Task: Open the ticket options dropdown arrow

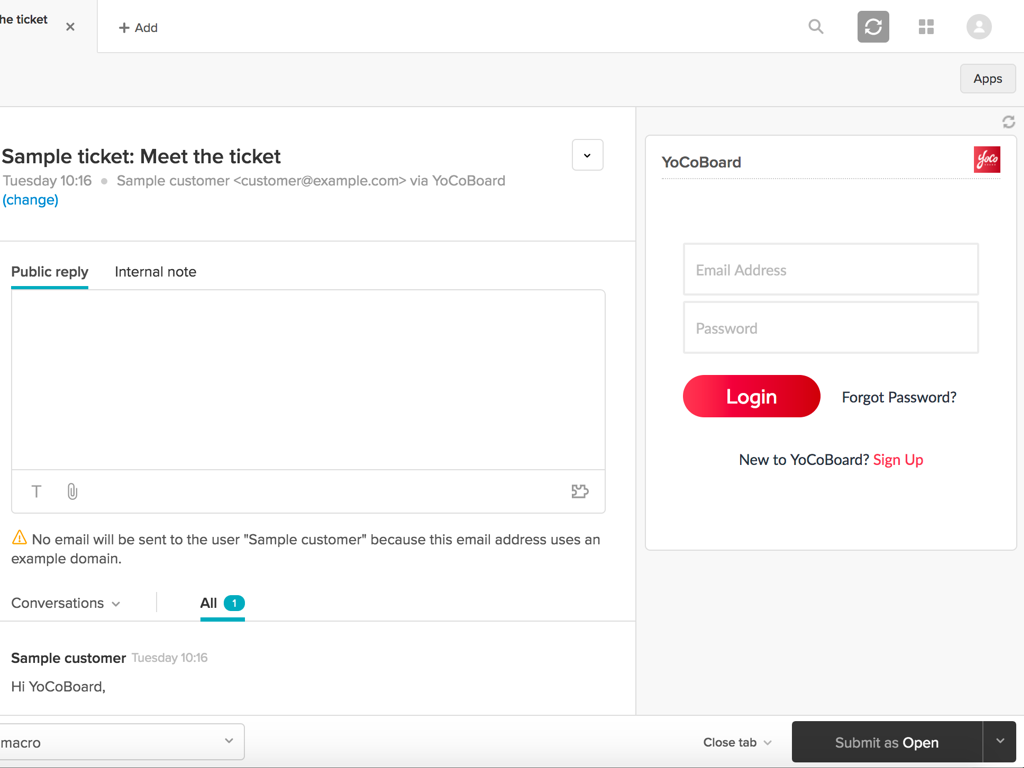Action: click(587, 155)
